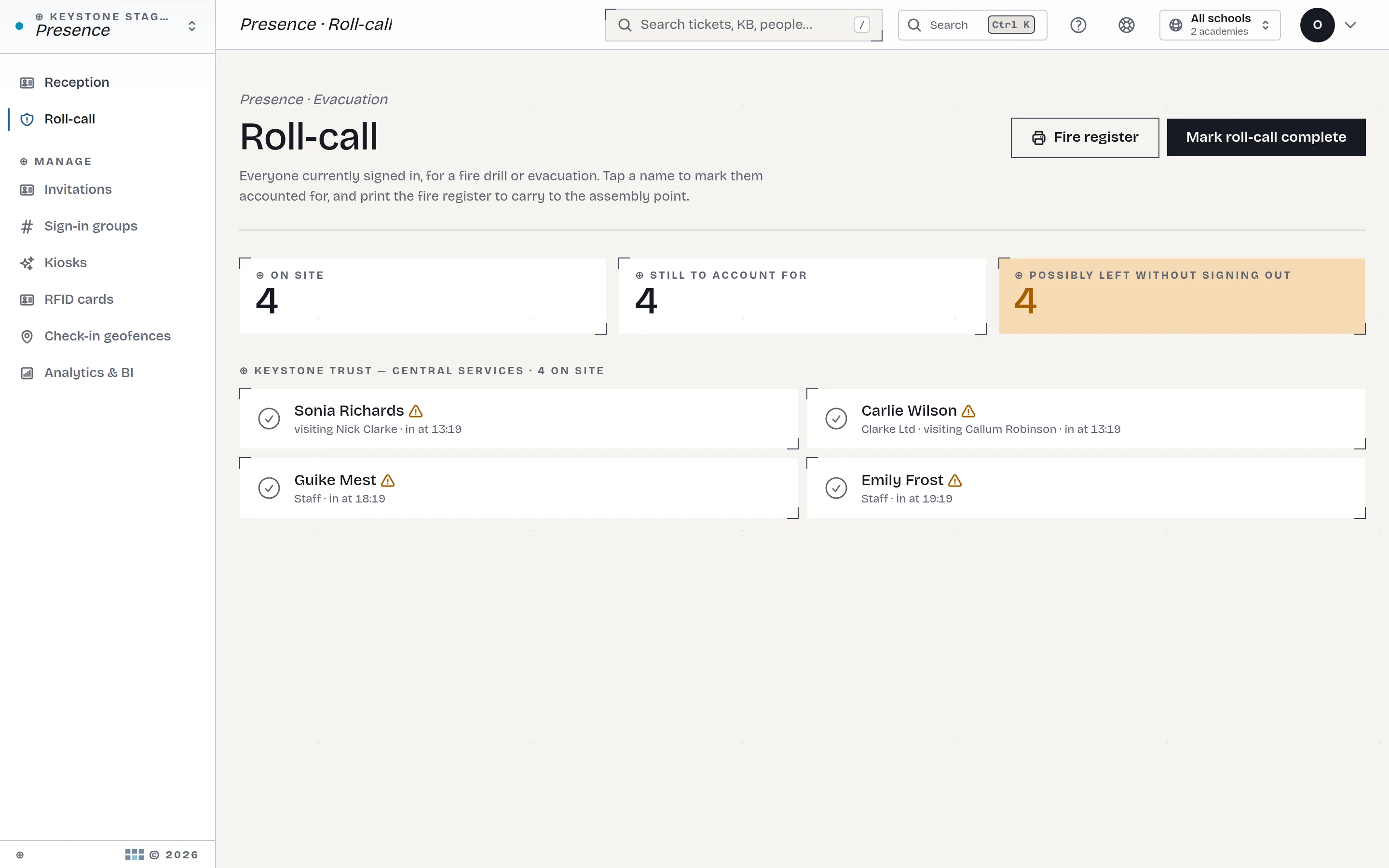Open Sign-in groups page
Image resolution: width=1389 pixels, height=868 pixels.
pyautogui.click(x=108, y=227)
